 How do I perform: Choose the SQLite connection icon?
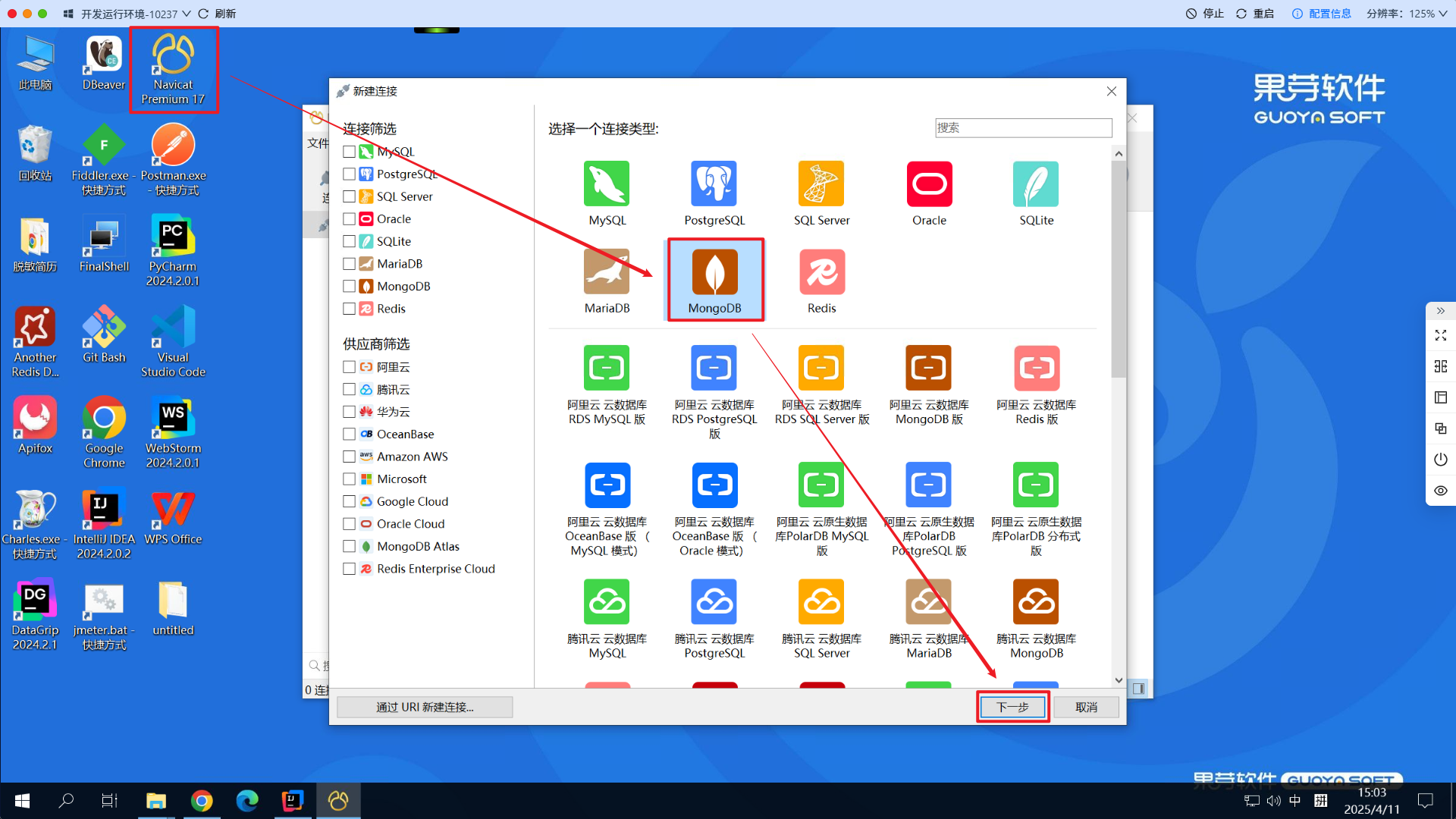coord(1036,184)
